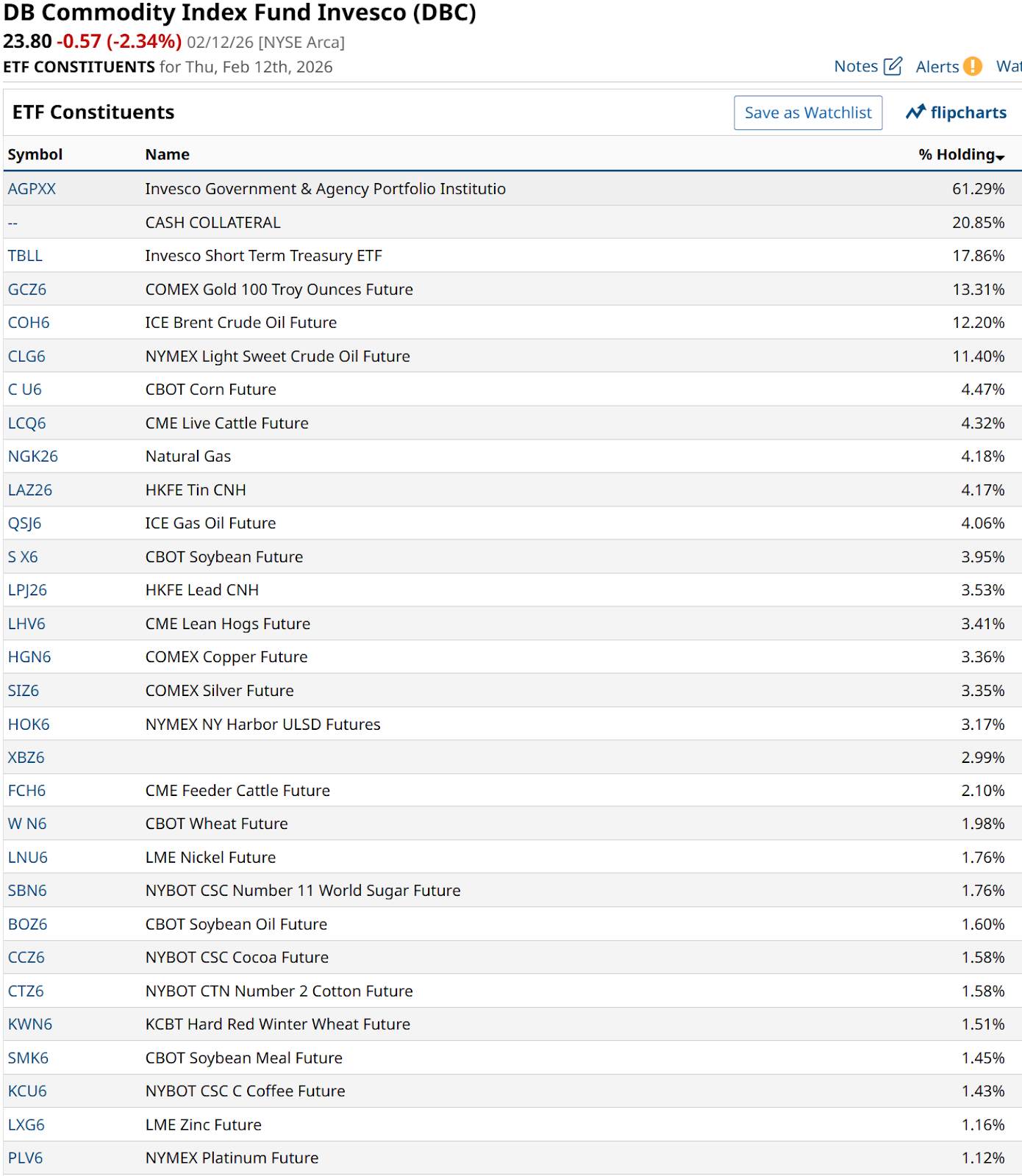
Task: Open the KWN6 winter wheat symbol
Action: click(30, 1025)
